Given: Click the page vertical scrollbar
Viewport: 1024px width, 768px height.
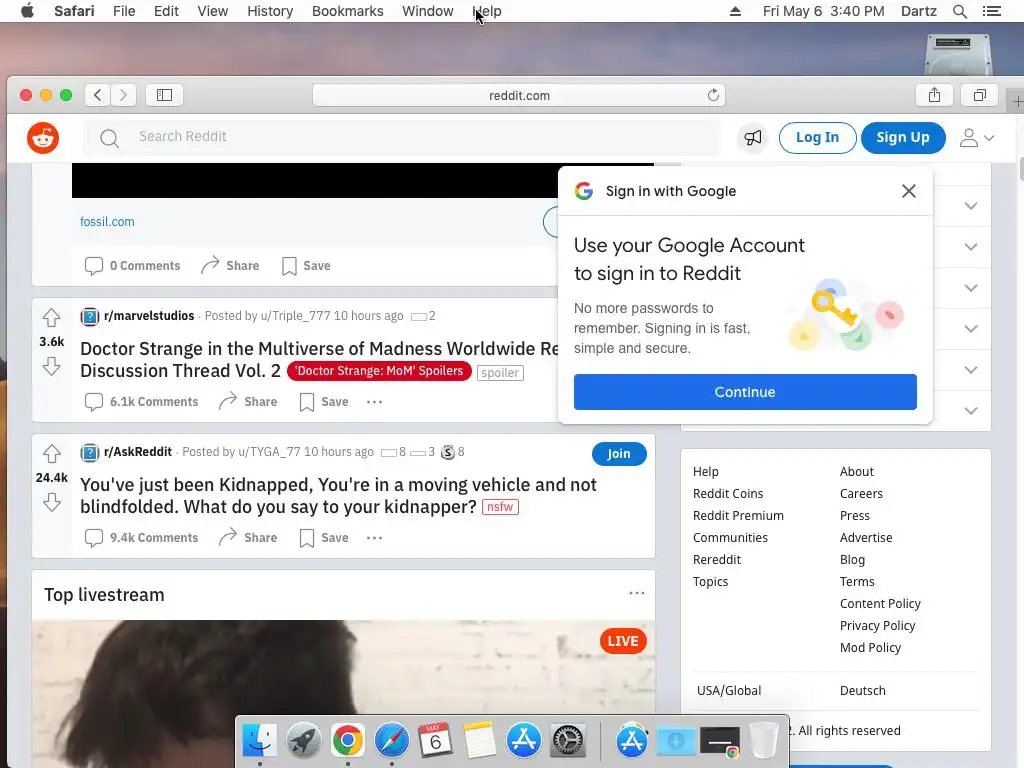Looking at the screenshot, I should coord(1021,168).
